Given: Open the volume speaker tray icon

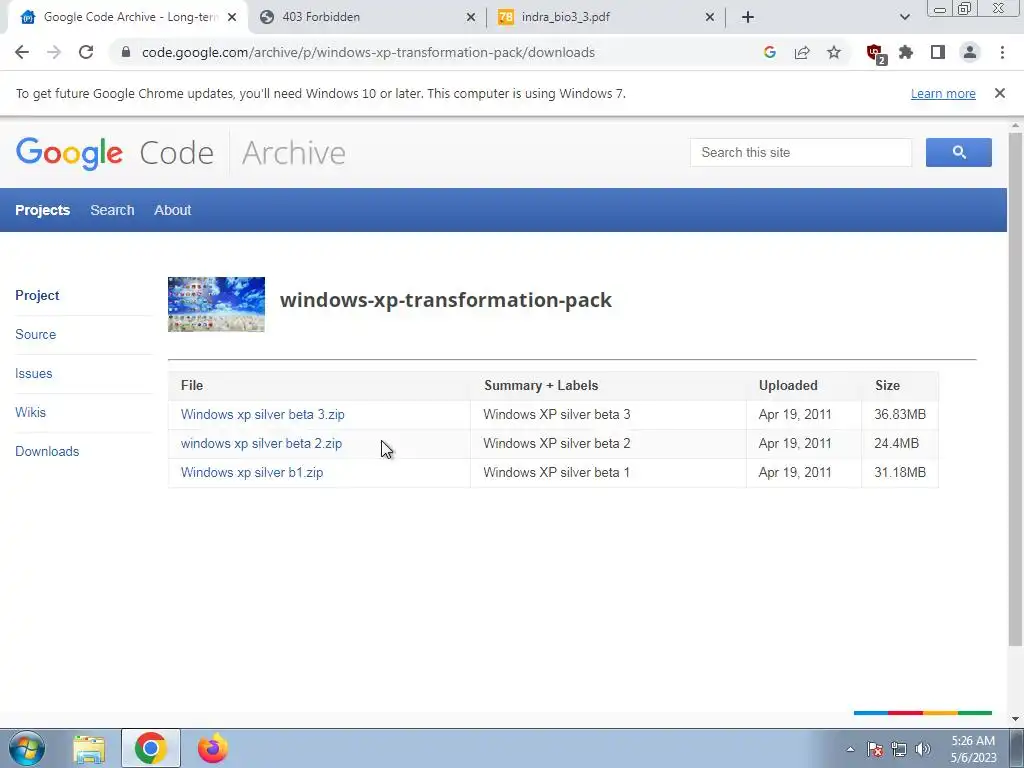Looking at the screenshot, I should point(923,749).
